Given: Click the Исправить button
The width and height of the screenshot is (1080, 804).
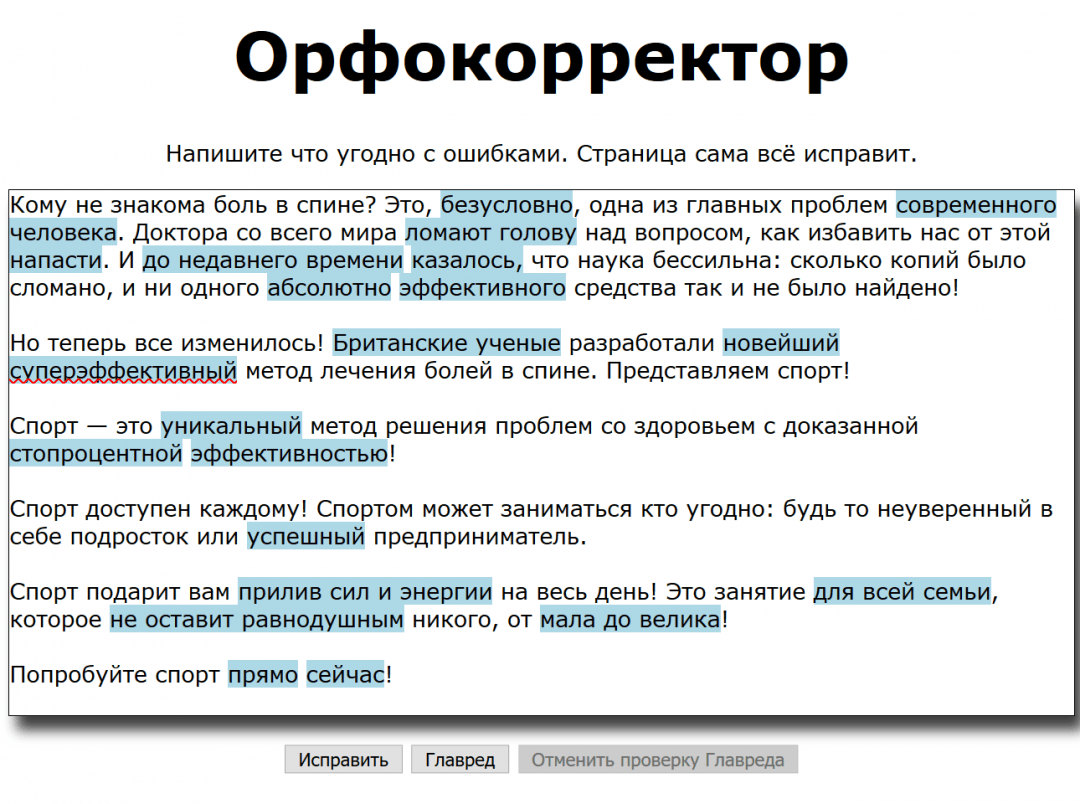Looking at the screenshot, I should coord(343,760).
